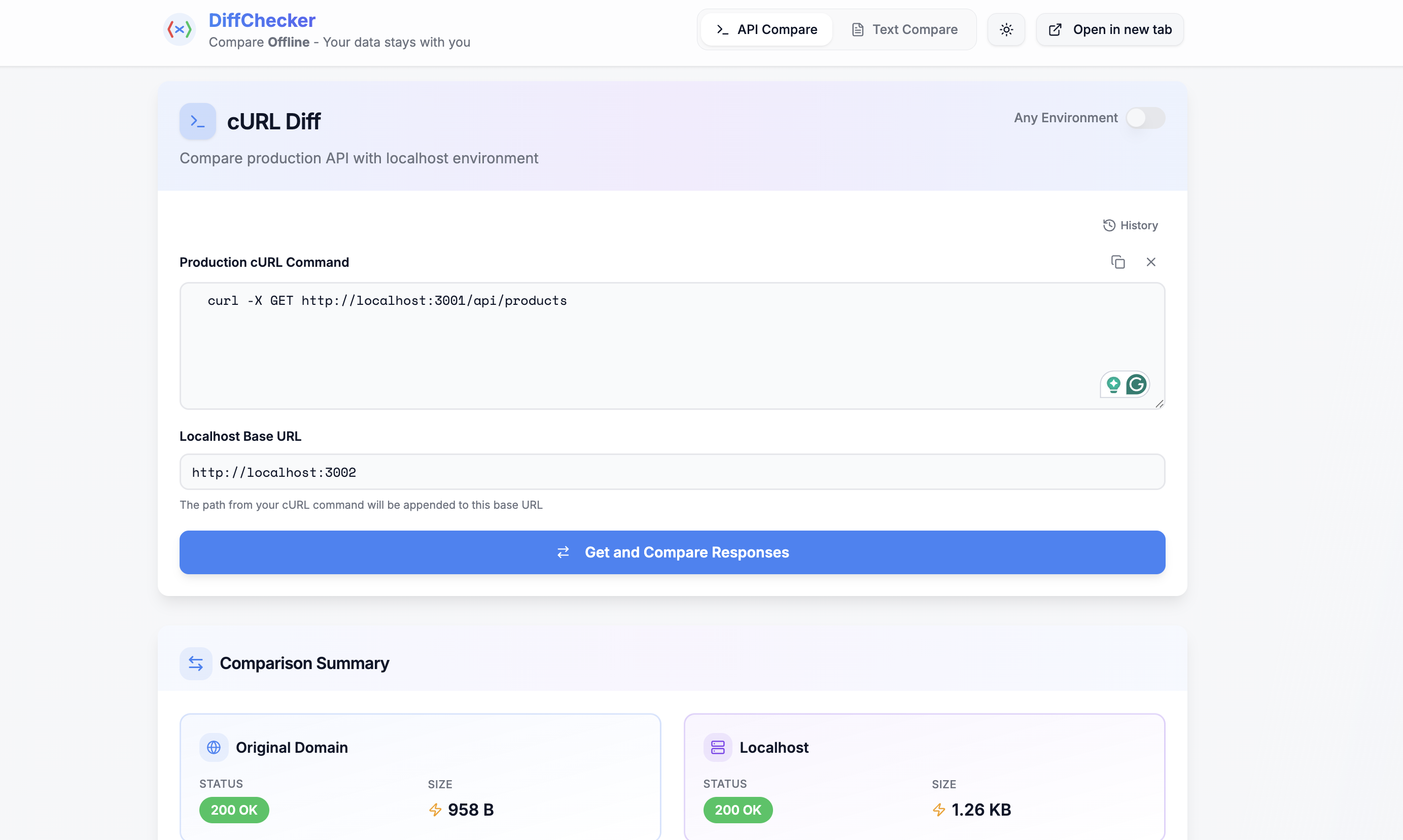Select the API Compare tab
This screenshot has width=1403, height=840.
coord(766,29)
